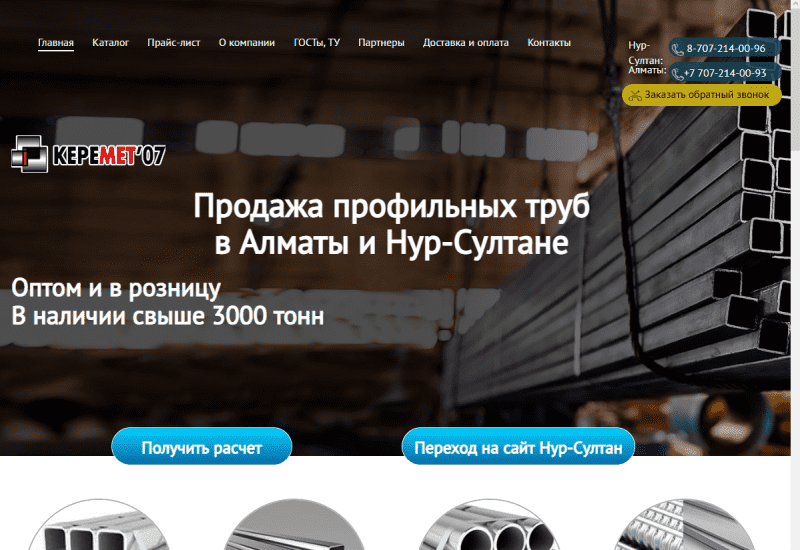800x550 pixels.
Task: Click the Керемет'07 logo
Action: (88, 154)
